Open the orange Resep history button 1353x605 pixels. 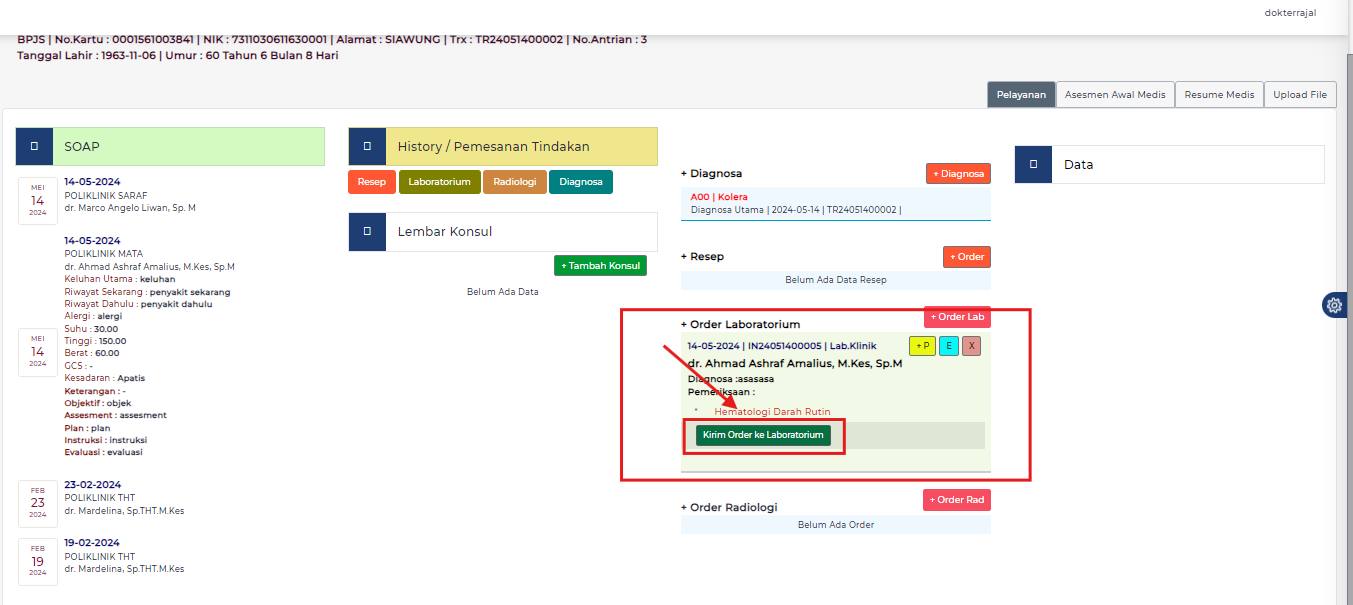click(x=372, y=182)
